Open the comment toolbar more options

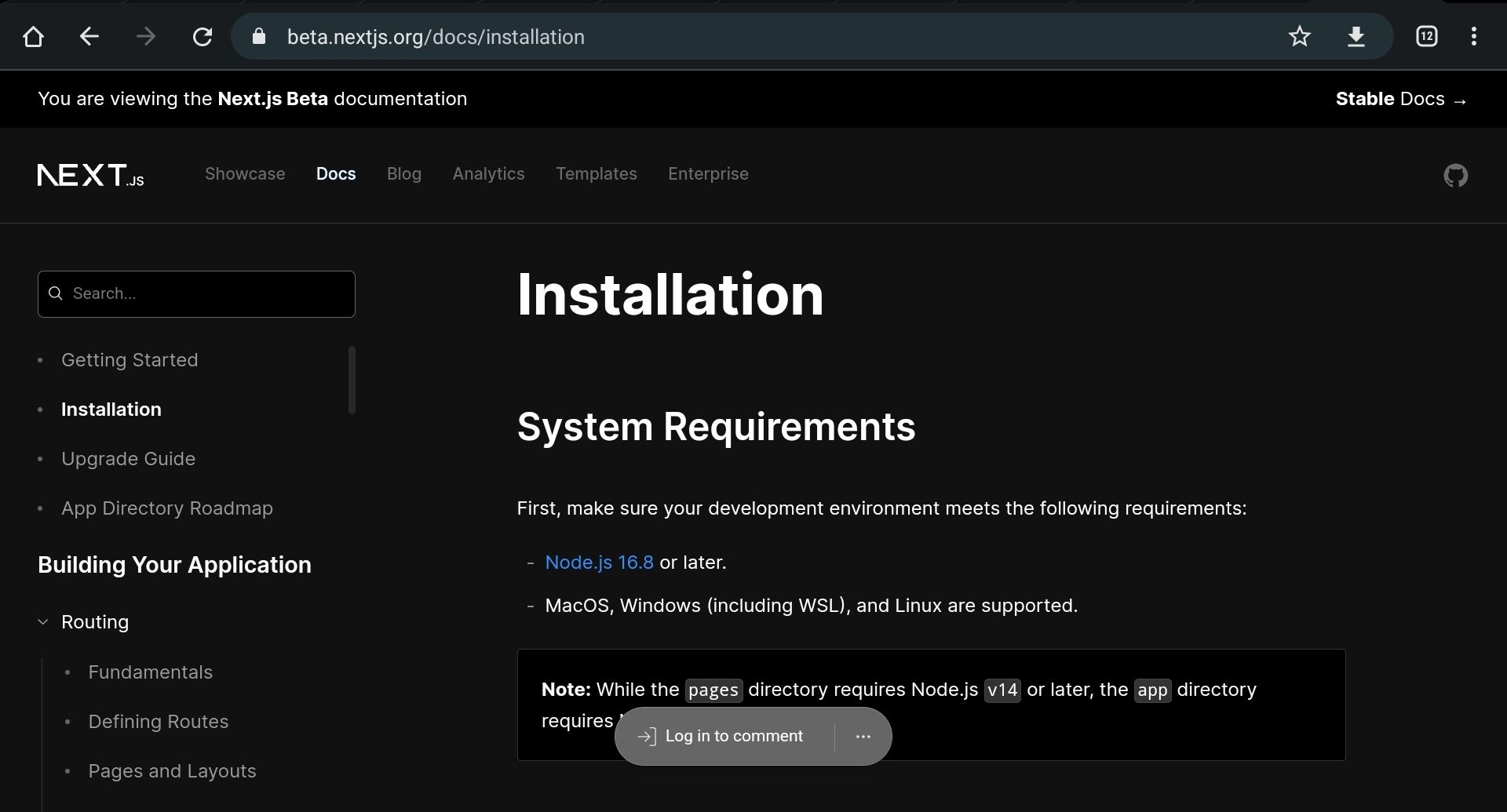[x=863, y=736]
